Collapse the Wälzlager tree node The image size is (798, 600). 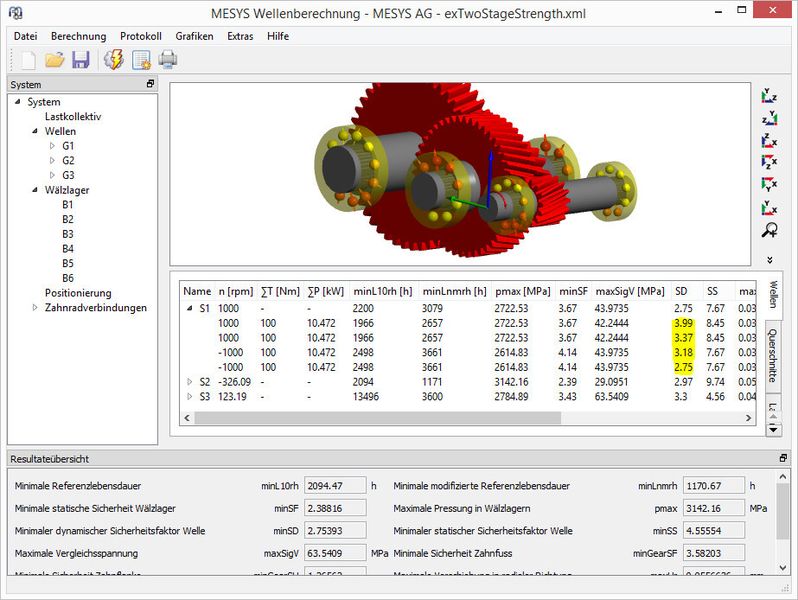(x=36, y=190)
